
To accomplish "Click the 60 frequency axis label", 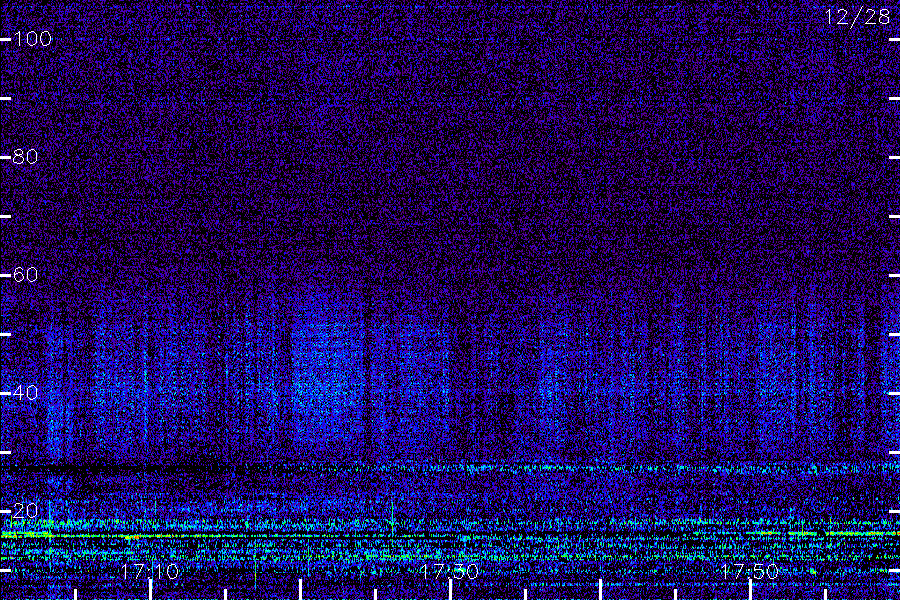I will pos(26,274).
